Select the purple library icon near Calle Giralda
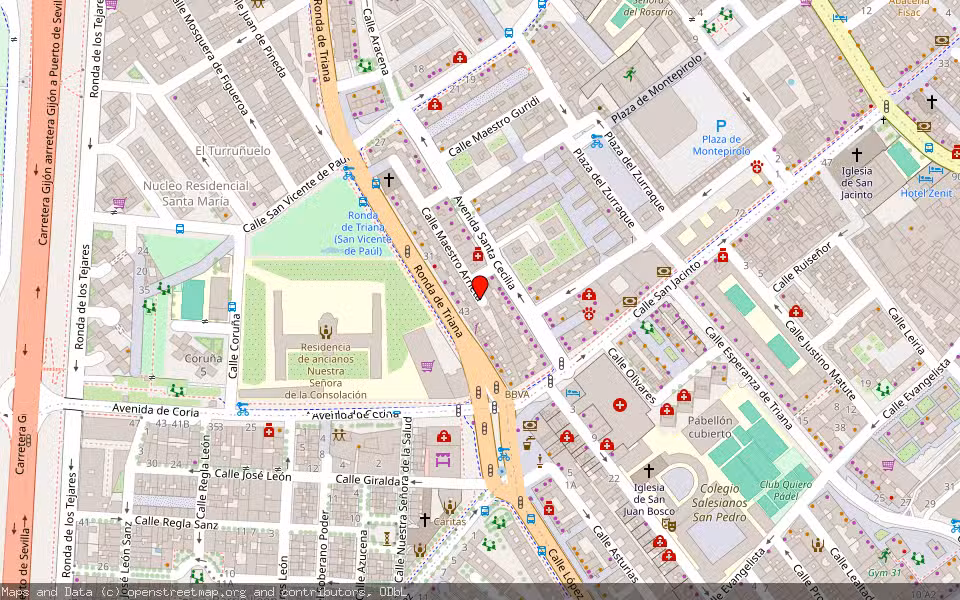960x600 pixels. point(443,459)
